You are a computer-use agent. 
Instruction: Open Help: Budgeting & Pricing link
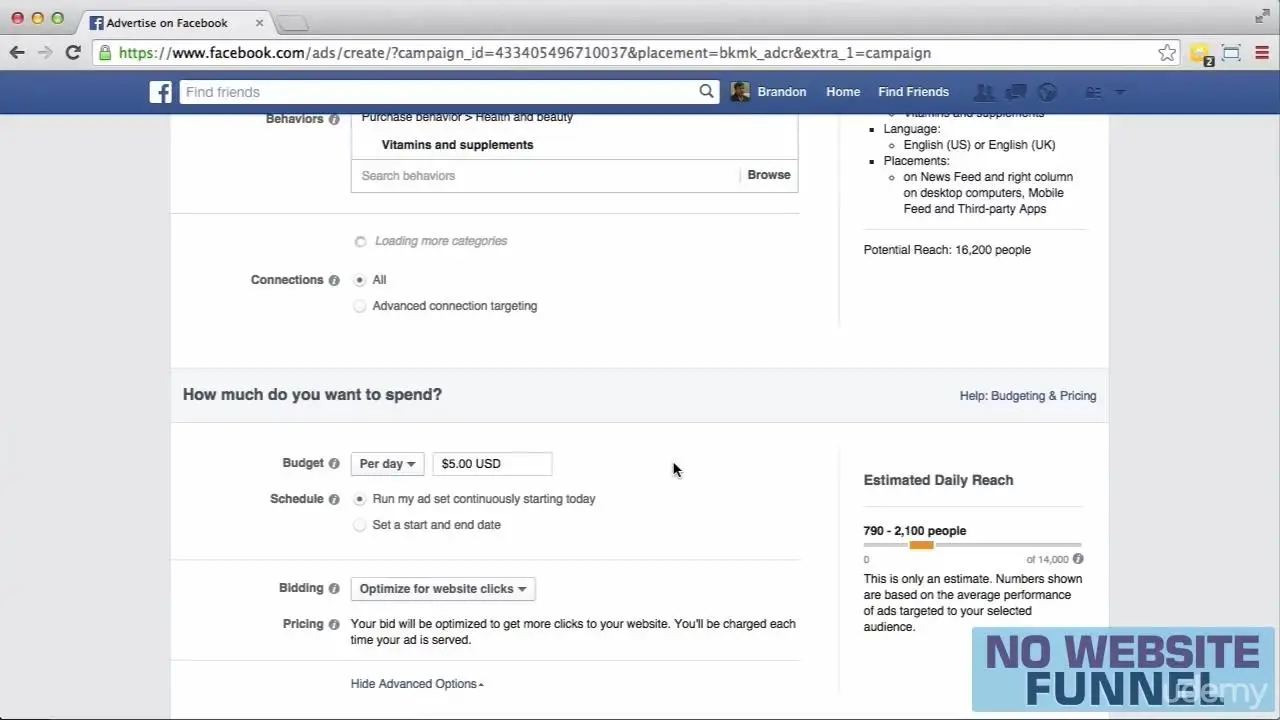coord(1028,396)
